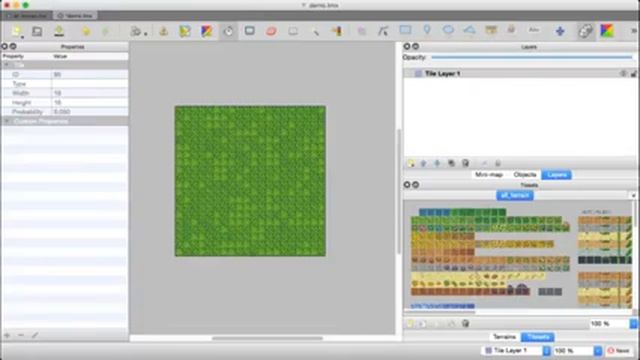Select Tile Layer 1 in Layers panel

pos(520,73)
